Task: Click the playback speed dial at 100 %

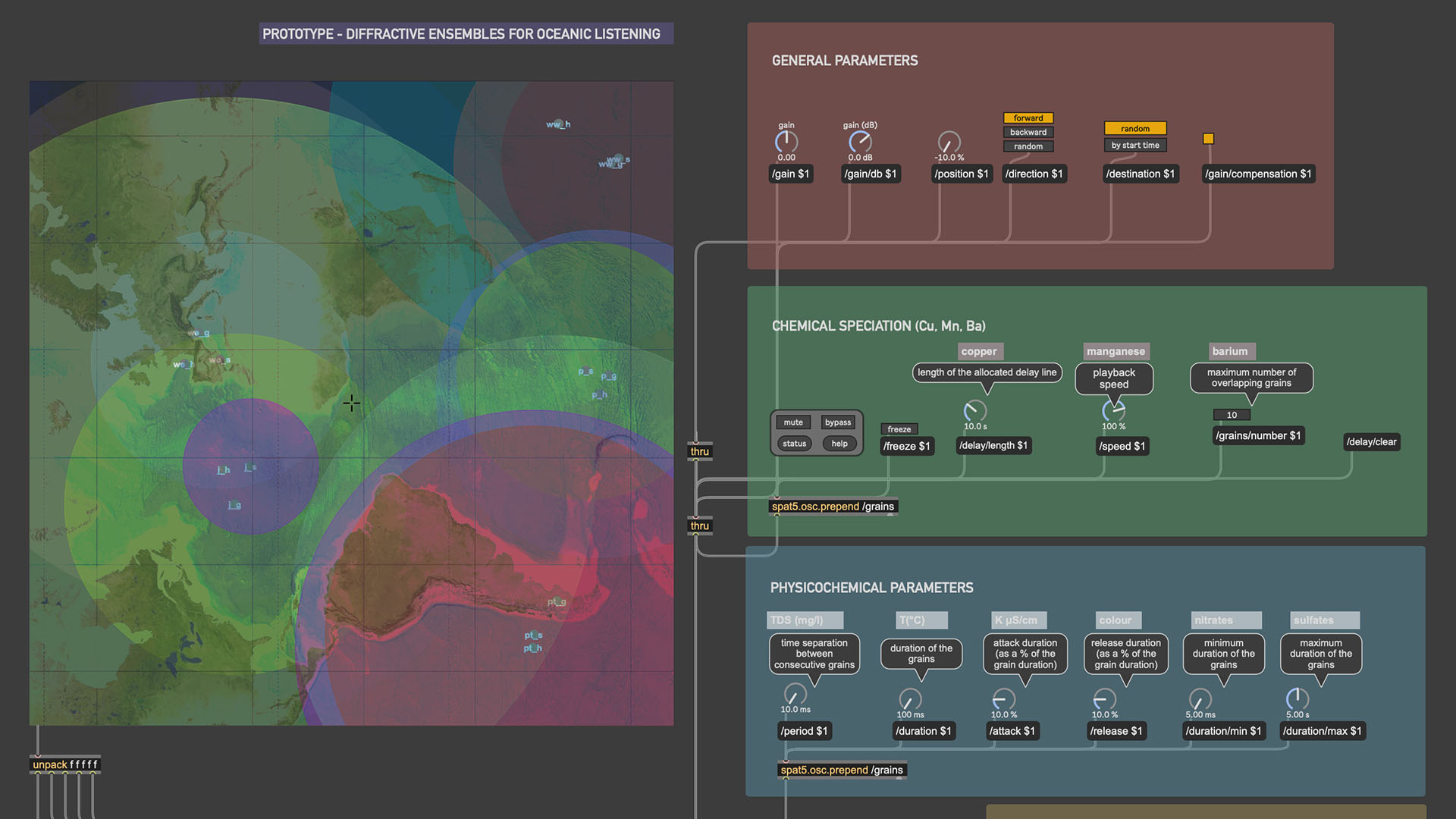Action: click(x=1113, y=411)
